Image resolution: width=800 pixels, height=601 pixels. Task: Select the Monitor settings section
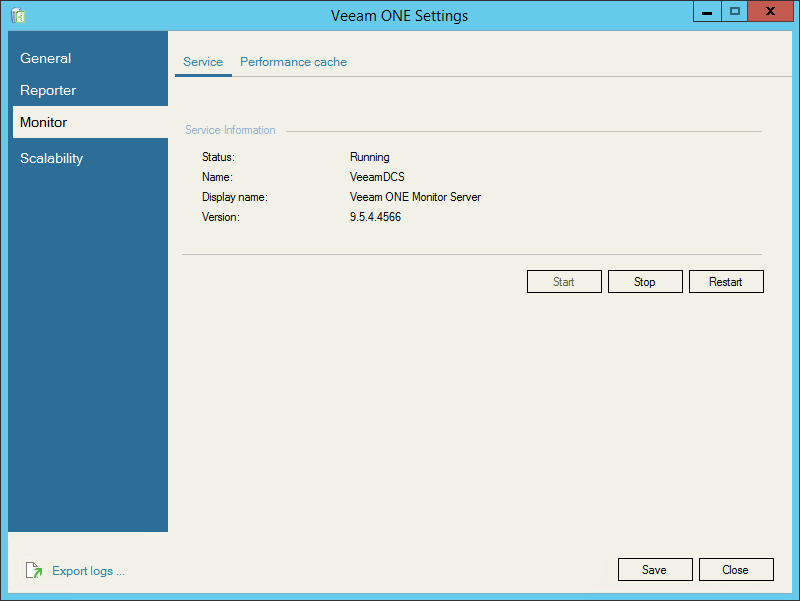[x=90, y=122]
